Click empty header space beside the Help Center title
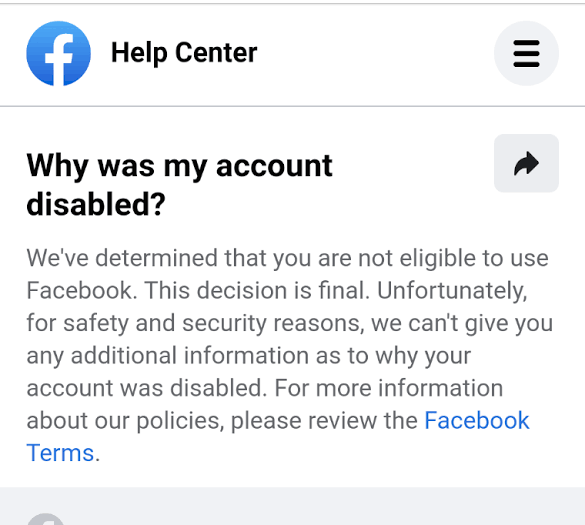Screen dimensions: 585x525 [x=373, y=53]
